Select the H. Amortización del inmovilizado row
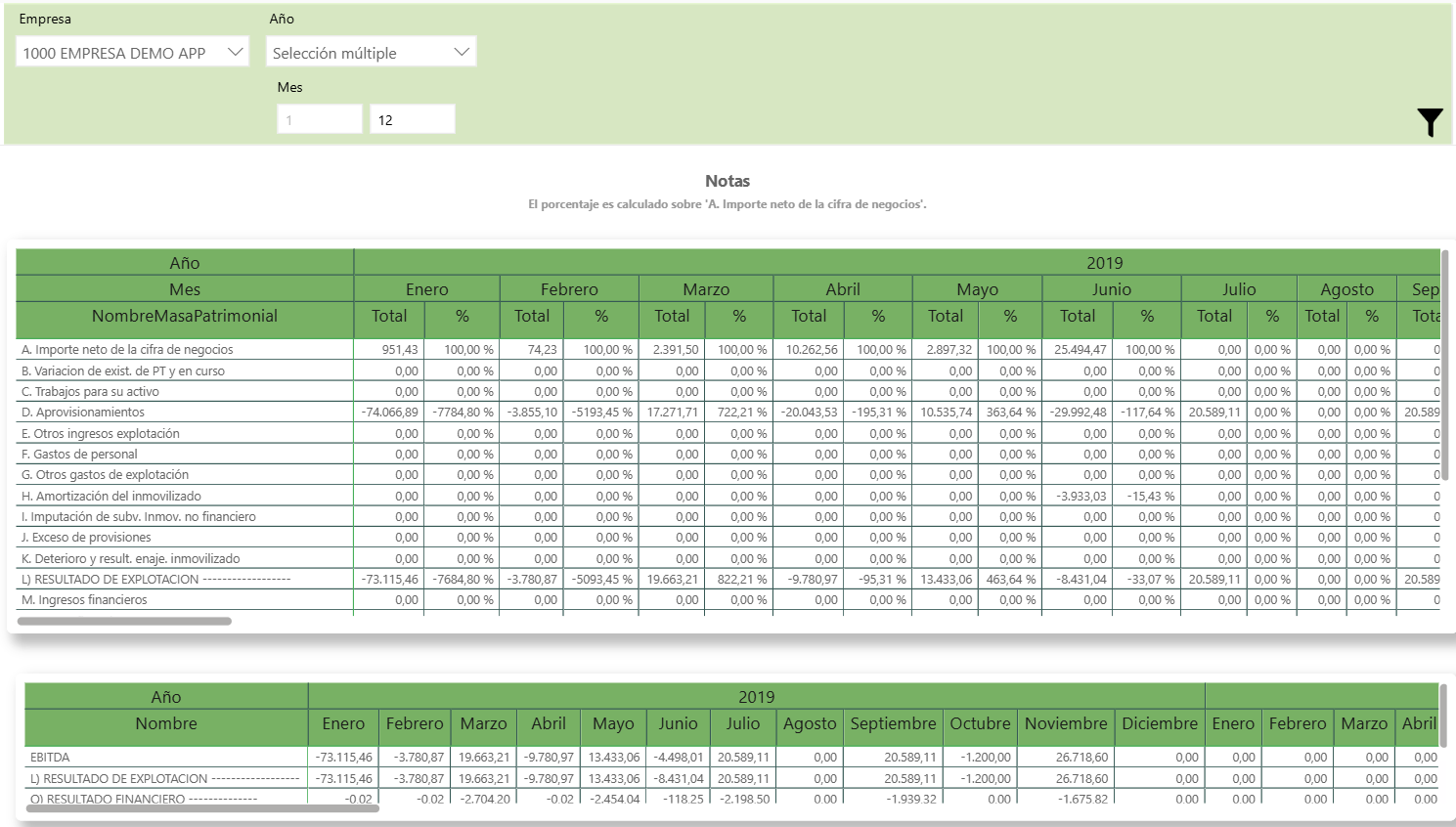Viewport: 1456px width, 827px height. [x=111, y=497]
